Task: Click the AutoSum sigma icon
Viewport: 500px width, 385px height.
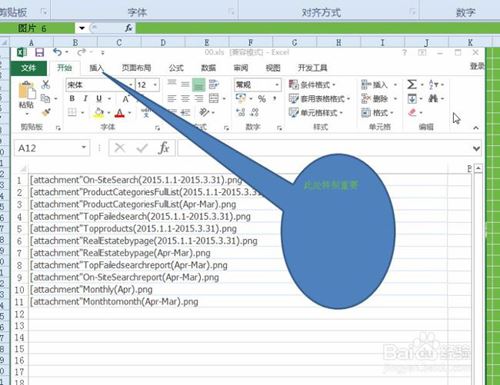Action: [x=412, y=84]
